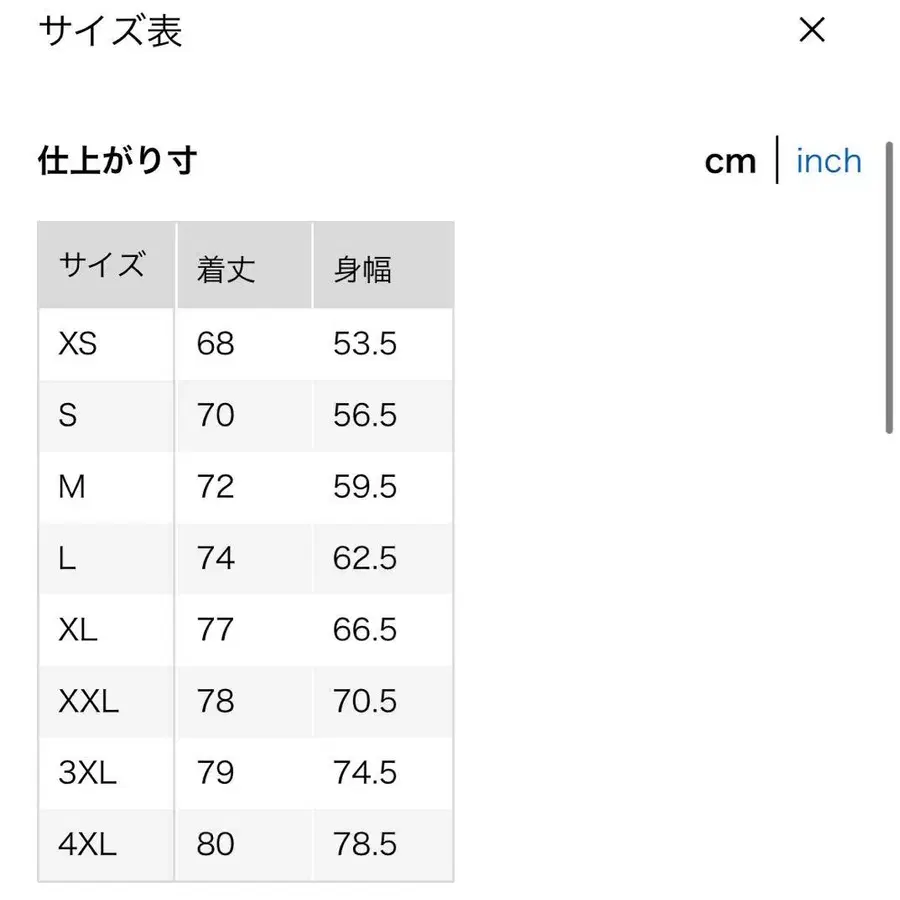The height and width of the screenshot is (900, 900).
Task: Click the サイズ表 title text
Action: tap(110, 31)
